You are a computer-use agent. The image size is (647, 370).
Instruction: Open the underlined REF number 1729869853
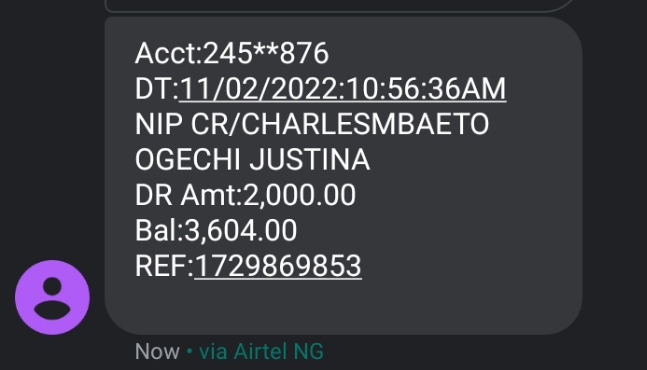tap(278, 266)
